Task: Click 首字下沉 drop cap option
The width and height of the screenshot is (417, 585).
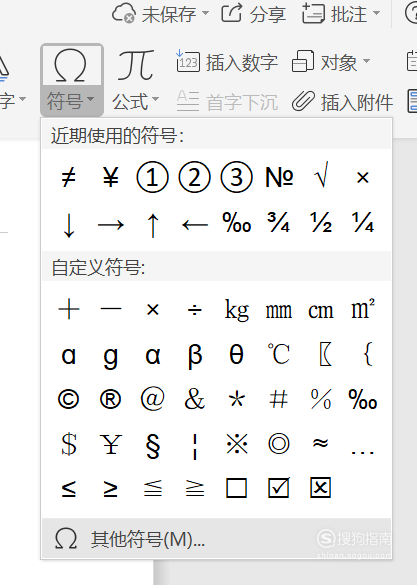Action: coord(227,102)
